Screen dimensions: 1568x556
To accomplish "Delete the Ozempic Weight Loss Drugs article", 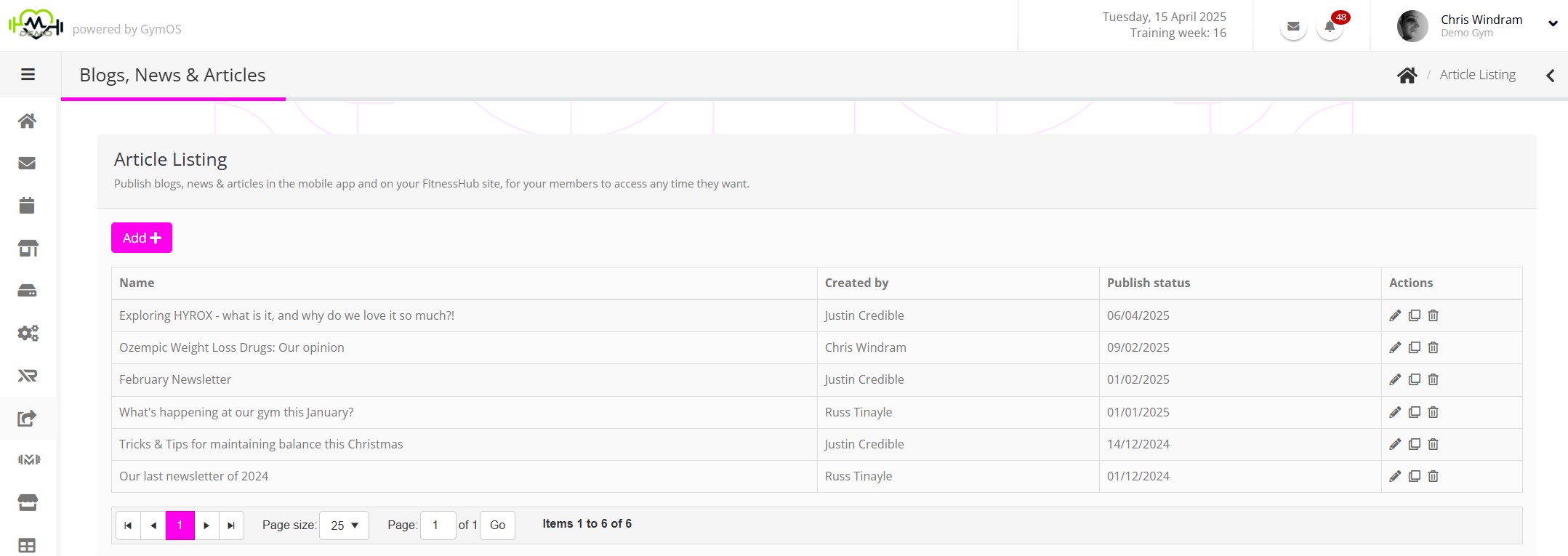I will tap(1433, 347).
